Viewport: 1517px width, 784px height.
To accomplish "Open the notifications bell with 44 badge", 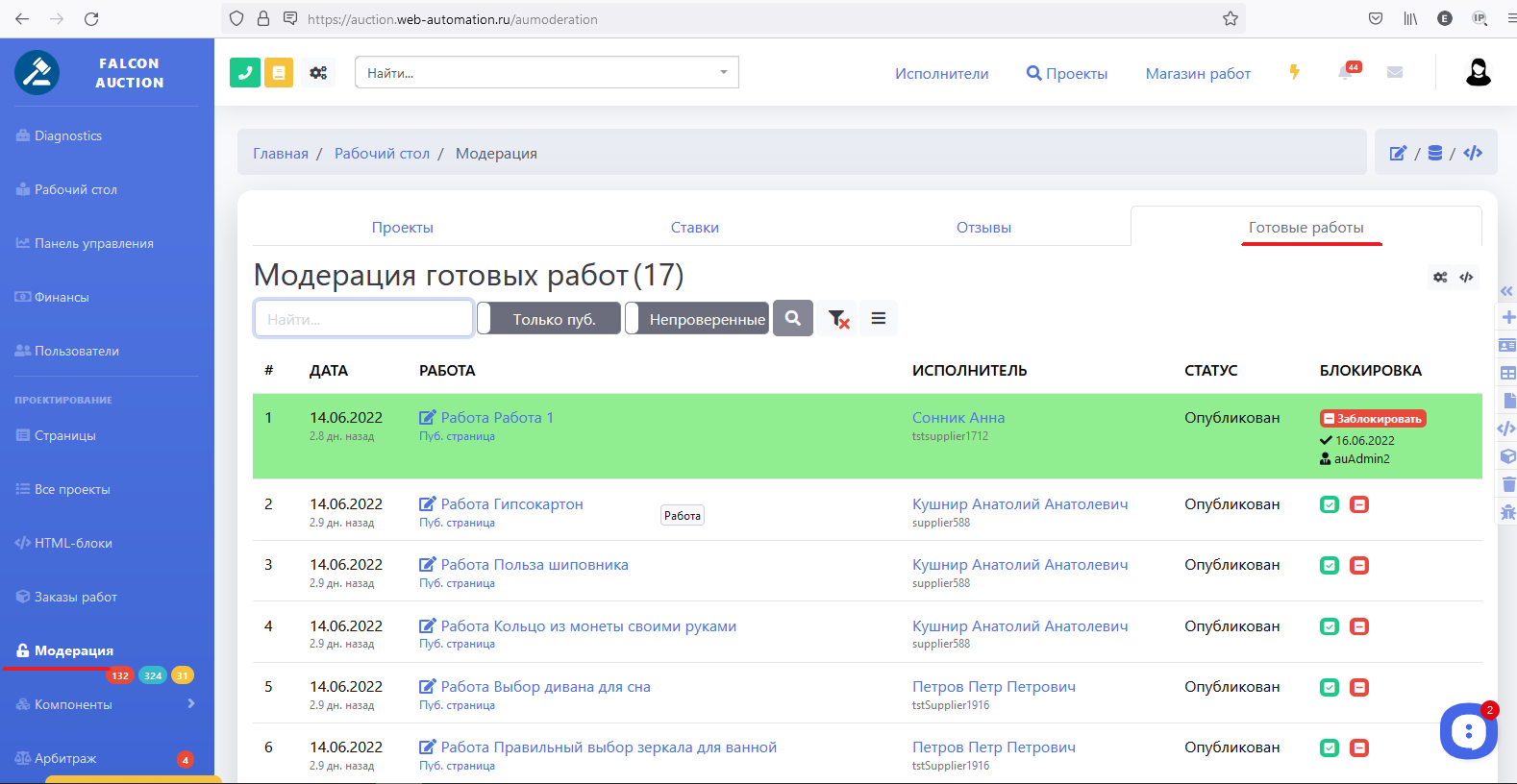I will [1347, 73].
